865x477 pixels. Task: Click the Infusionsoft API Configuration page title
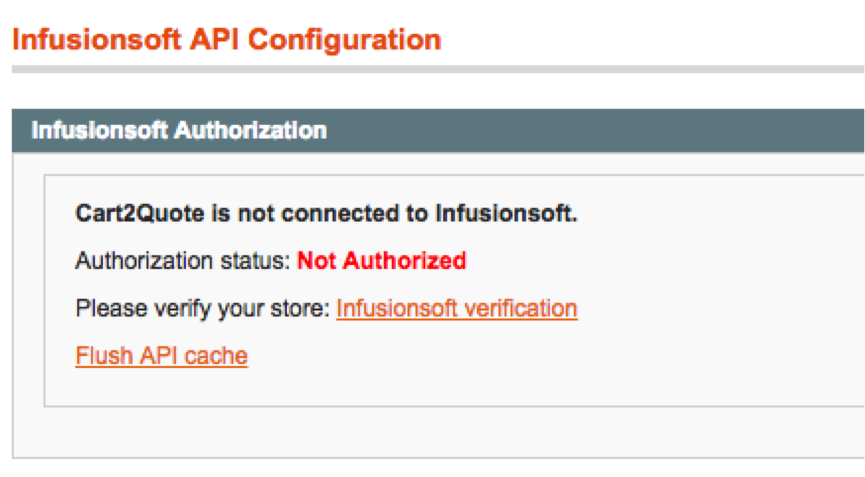coord(227,40)
